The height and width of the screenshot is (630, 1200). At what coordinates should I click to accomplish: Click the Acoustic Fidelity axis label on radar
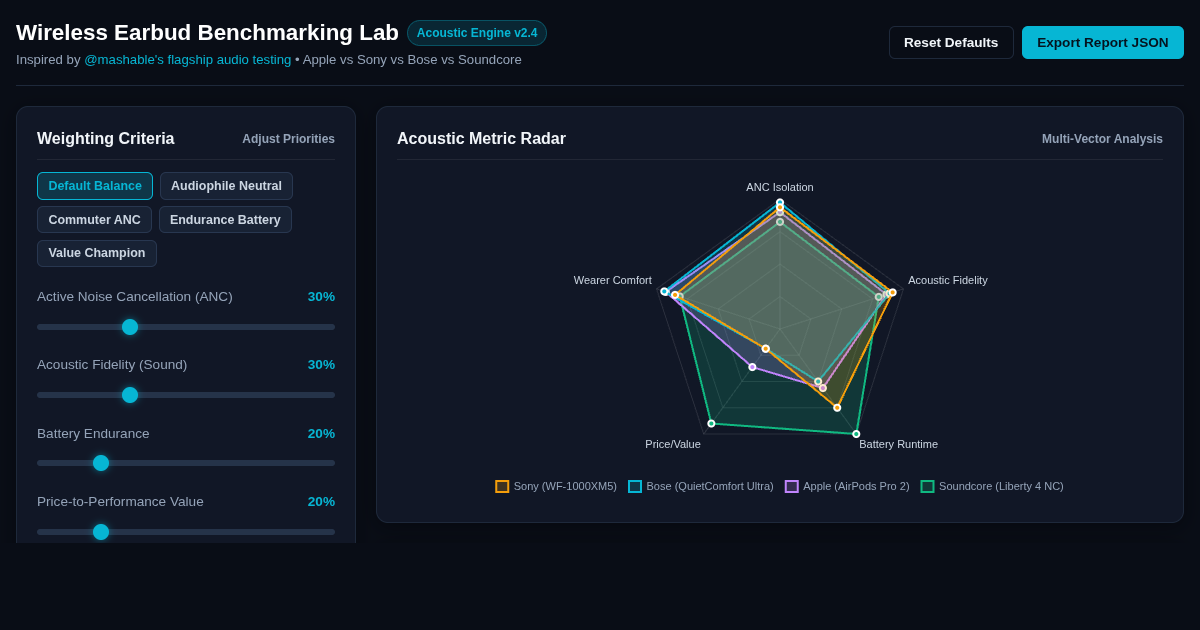(948, 280)
